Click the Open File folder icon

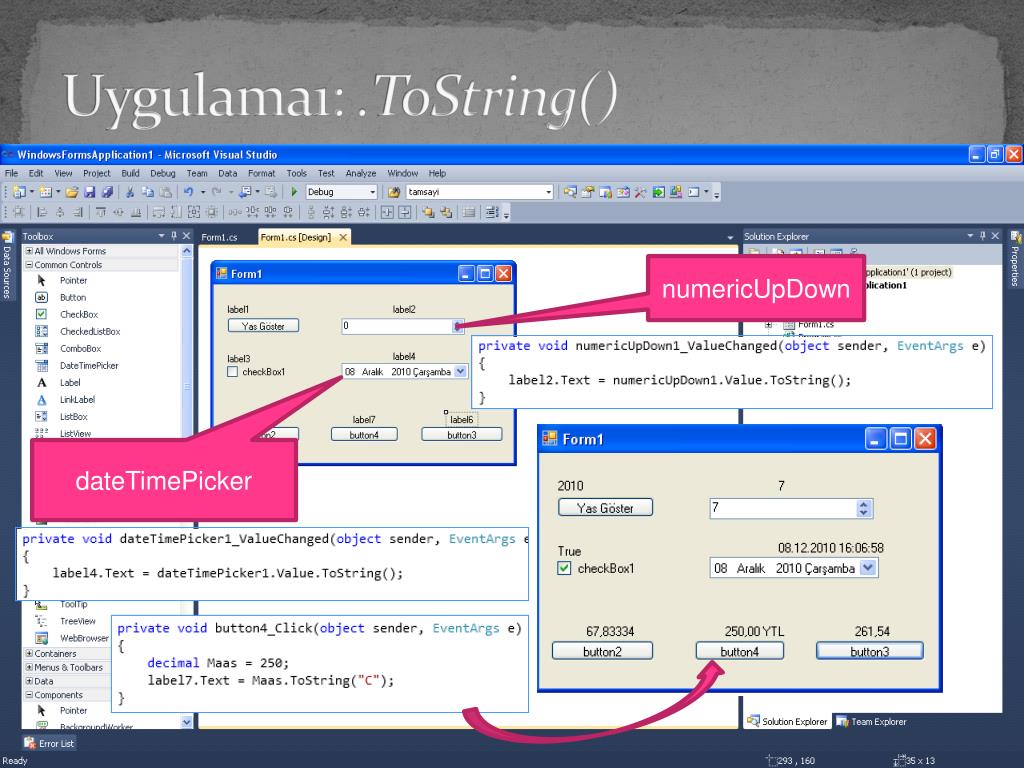(x=72, y=192)
